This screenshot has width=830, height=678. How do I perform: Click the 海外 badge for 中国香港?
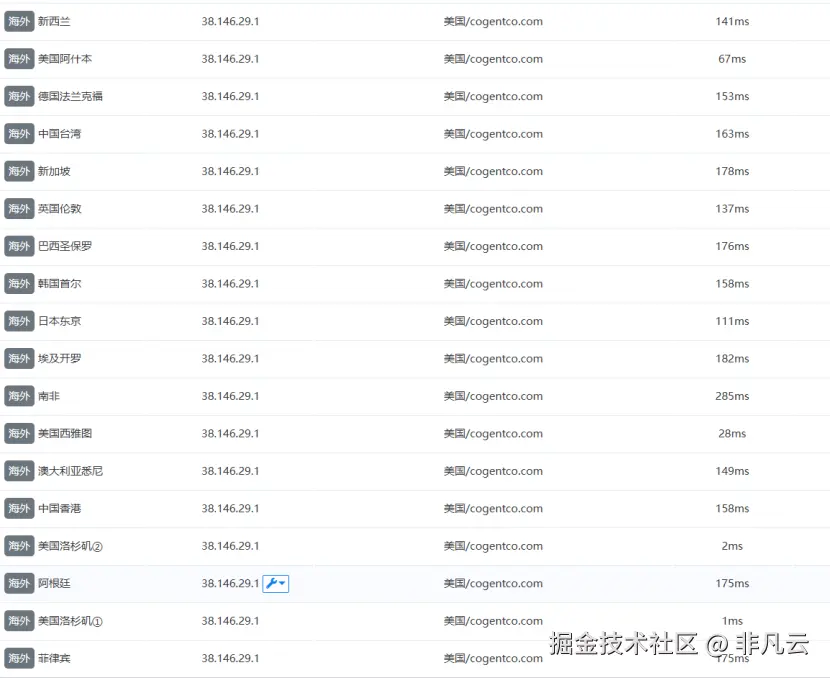(19, 508)
